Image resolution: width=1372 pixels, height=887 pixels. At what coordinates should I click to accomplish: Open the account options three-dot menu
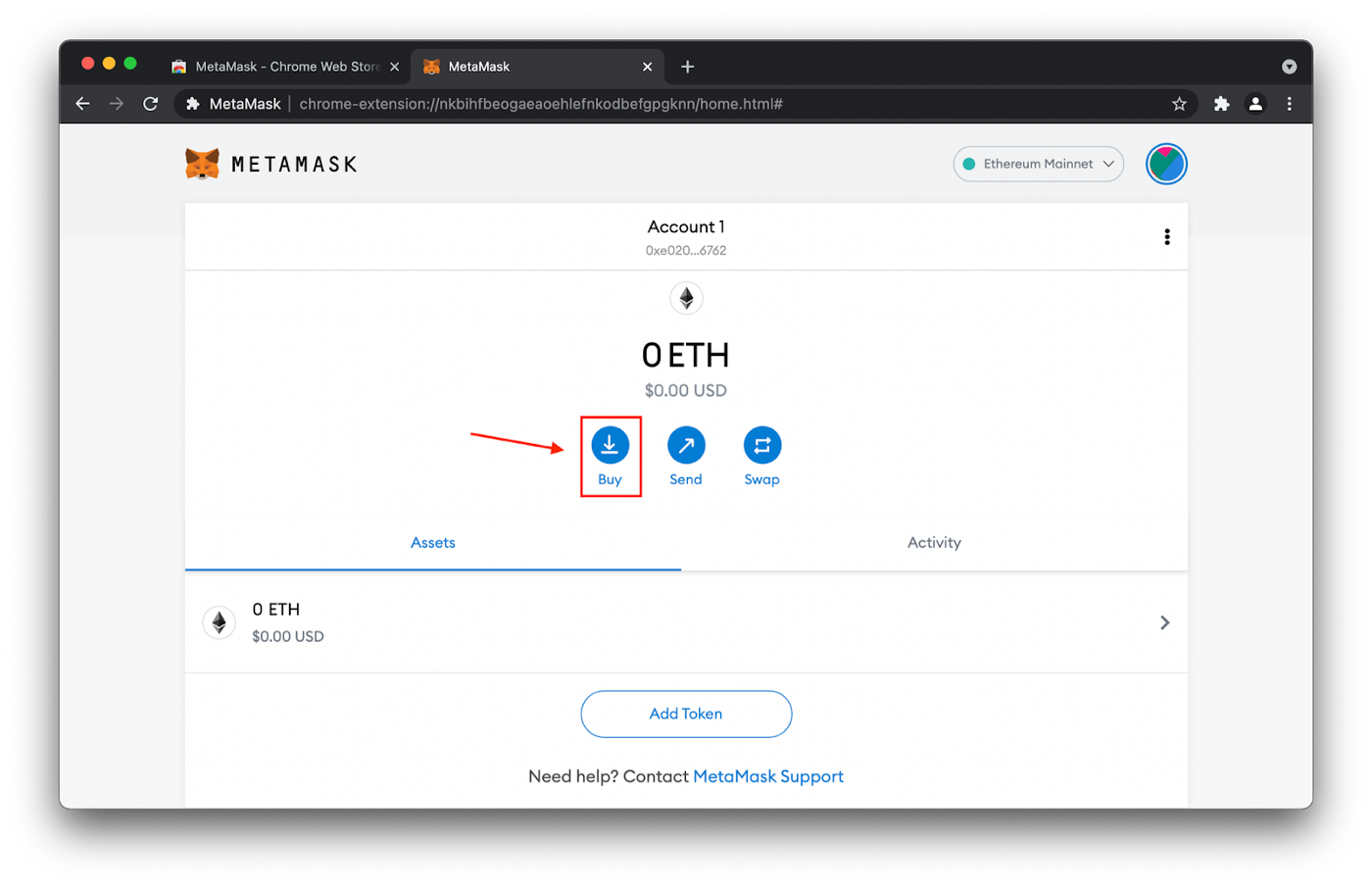1166,237
